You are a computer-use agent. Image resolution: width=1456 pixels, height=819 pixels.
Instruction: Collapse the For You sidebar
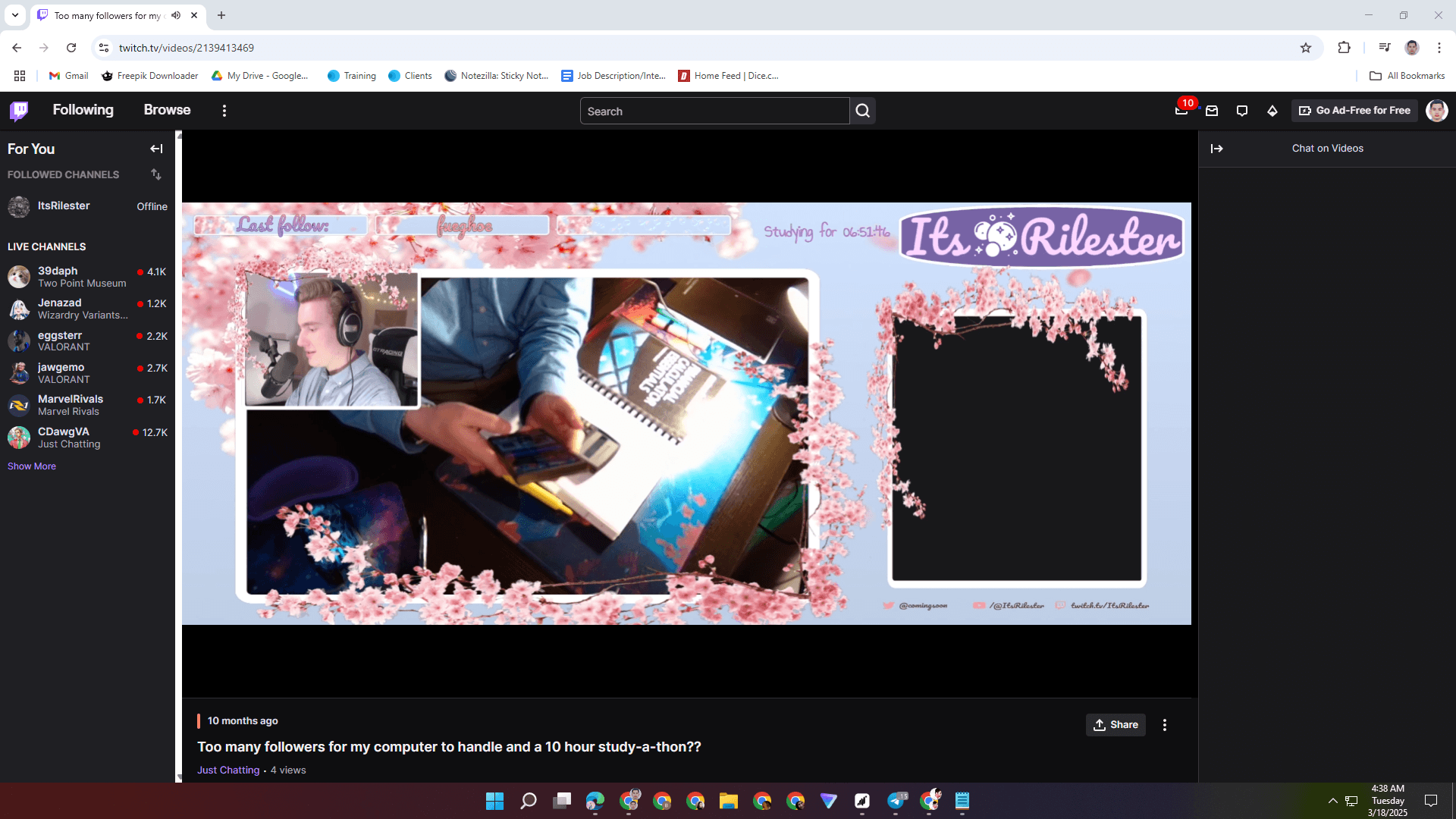pyautogui.click(x=156, y=149)
